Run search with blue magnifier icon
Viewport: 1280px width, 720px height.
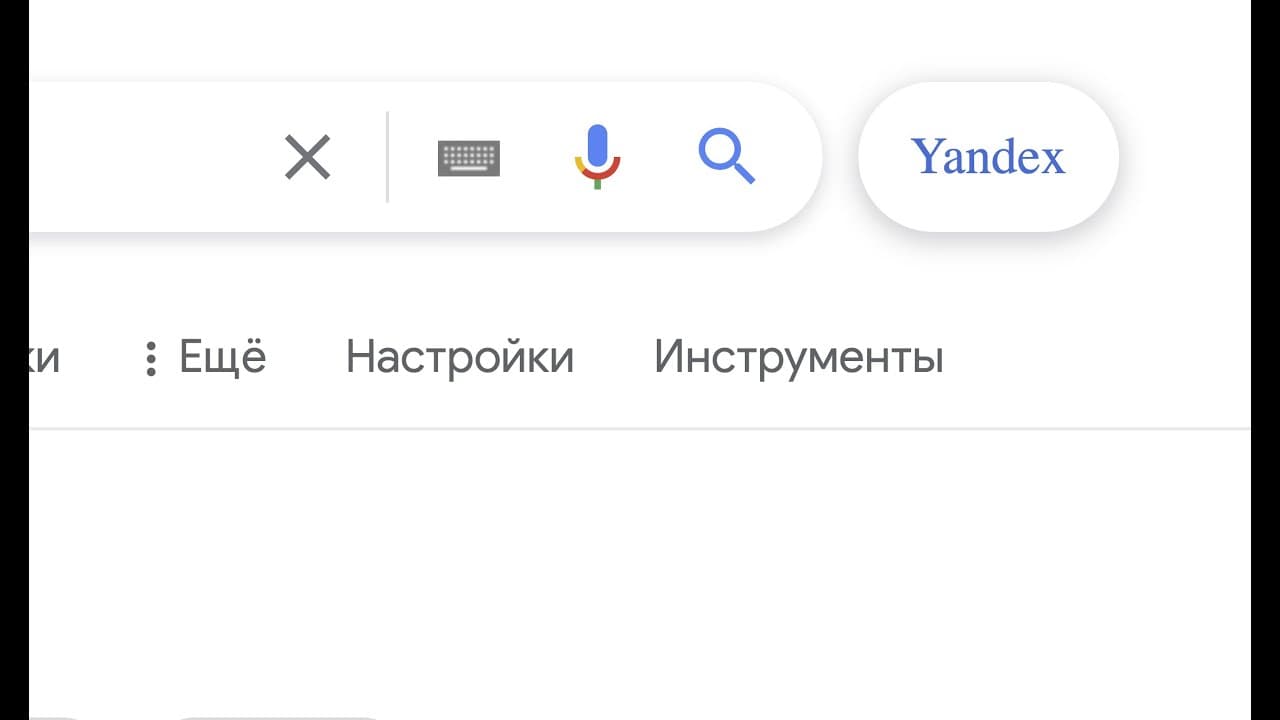726,157
